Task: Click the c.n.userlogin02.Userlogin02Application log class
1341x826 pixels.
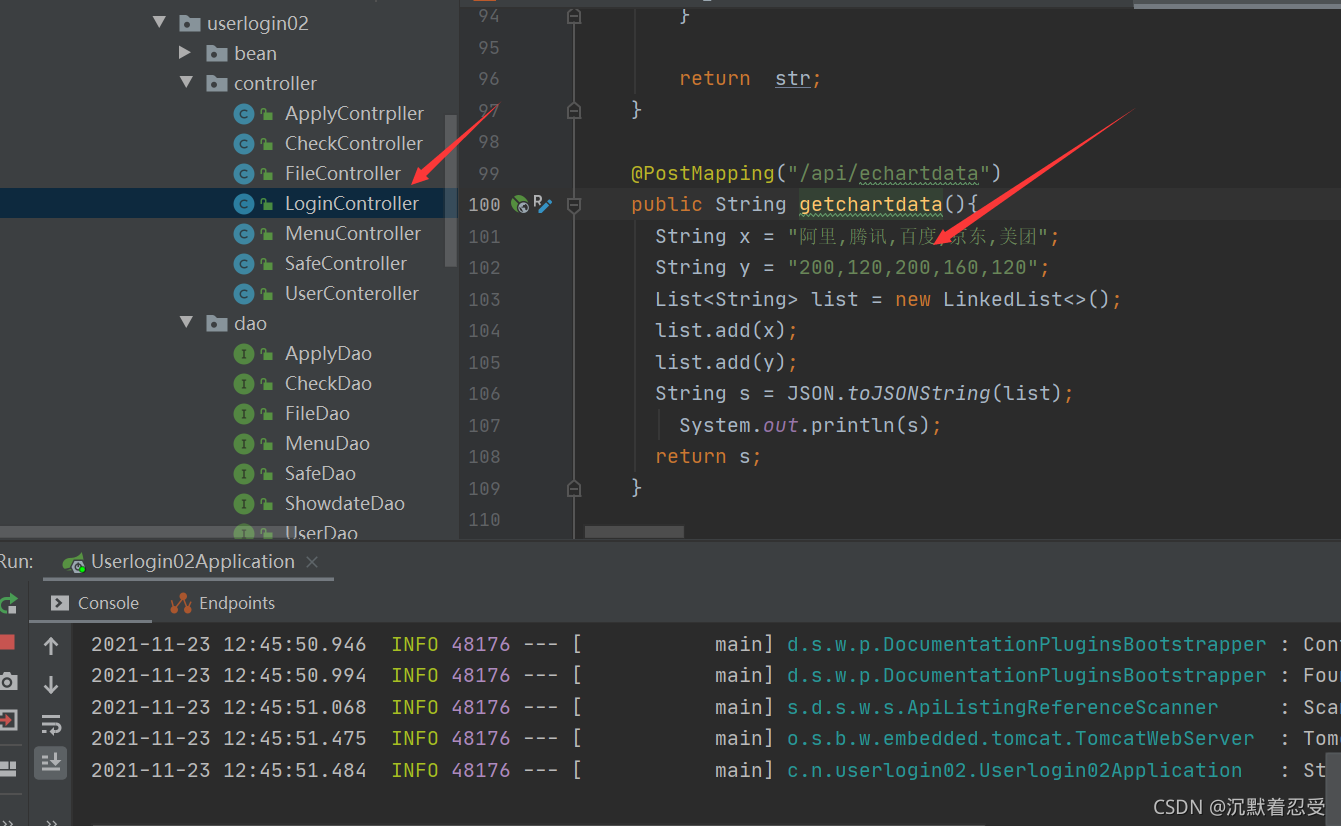Action: pyautogui.click(x=1014, y=770)
